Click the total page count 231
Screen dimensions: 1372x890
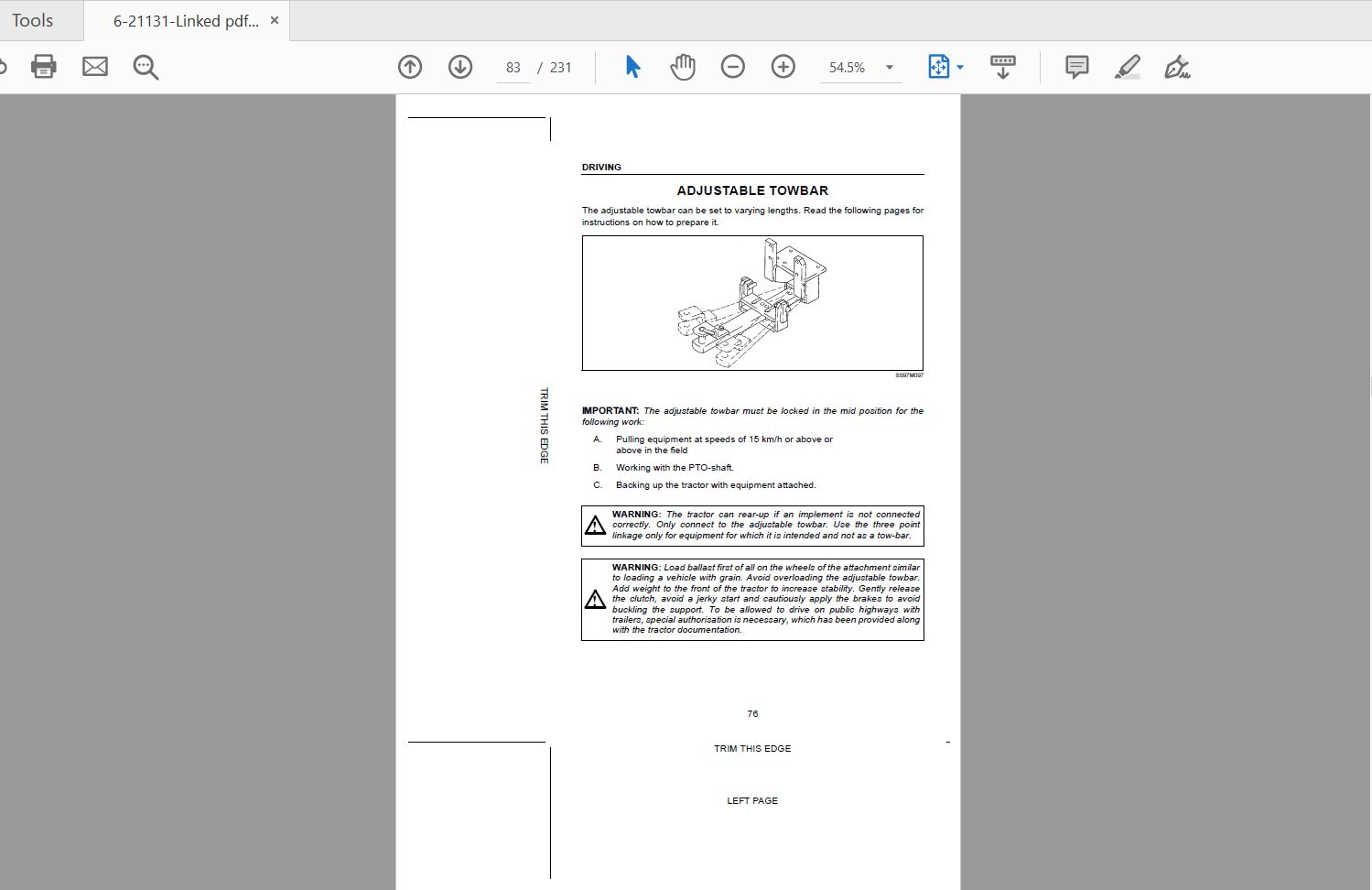point(561,68)
